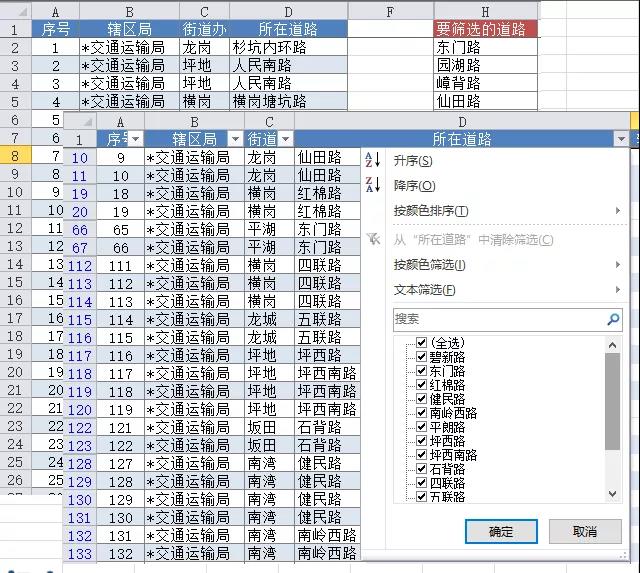Uncheck the 东门路 filter checkbox
Screen dimensions: 640x573
click(422, 371)
